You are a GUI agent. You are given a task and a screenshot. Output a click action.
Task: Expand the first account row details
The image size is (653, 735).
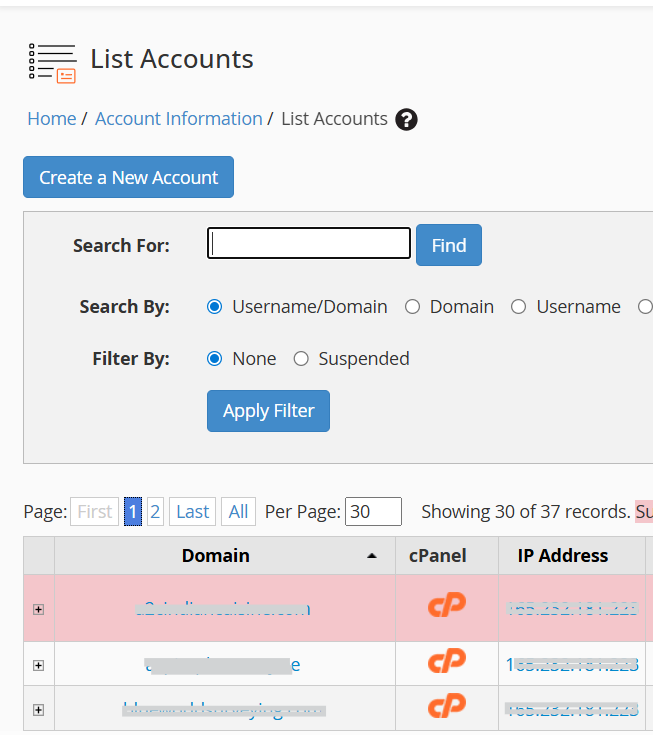tap(39, 609)
